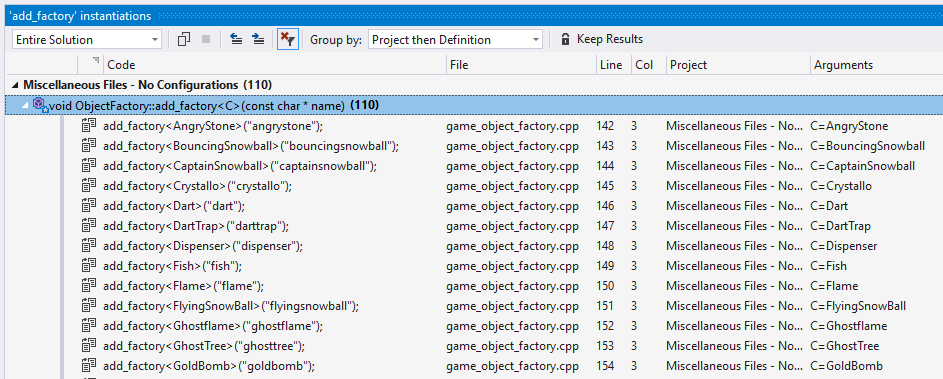943x379 pixels.
Task: Go to next location arrow icon
Action: pyautogui.click(x=258, y=40)
